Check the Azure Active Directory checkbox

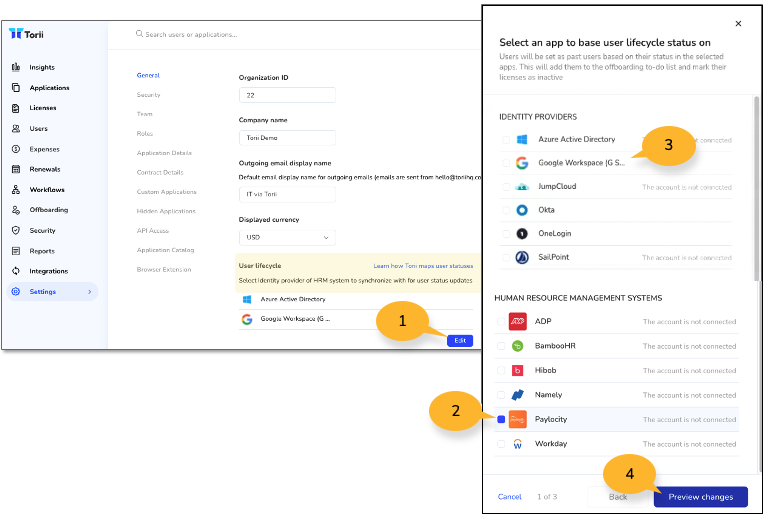tap(506, 140)
